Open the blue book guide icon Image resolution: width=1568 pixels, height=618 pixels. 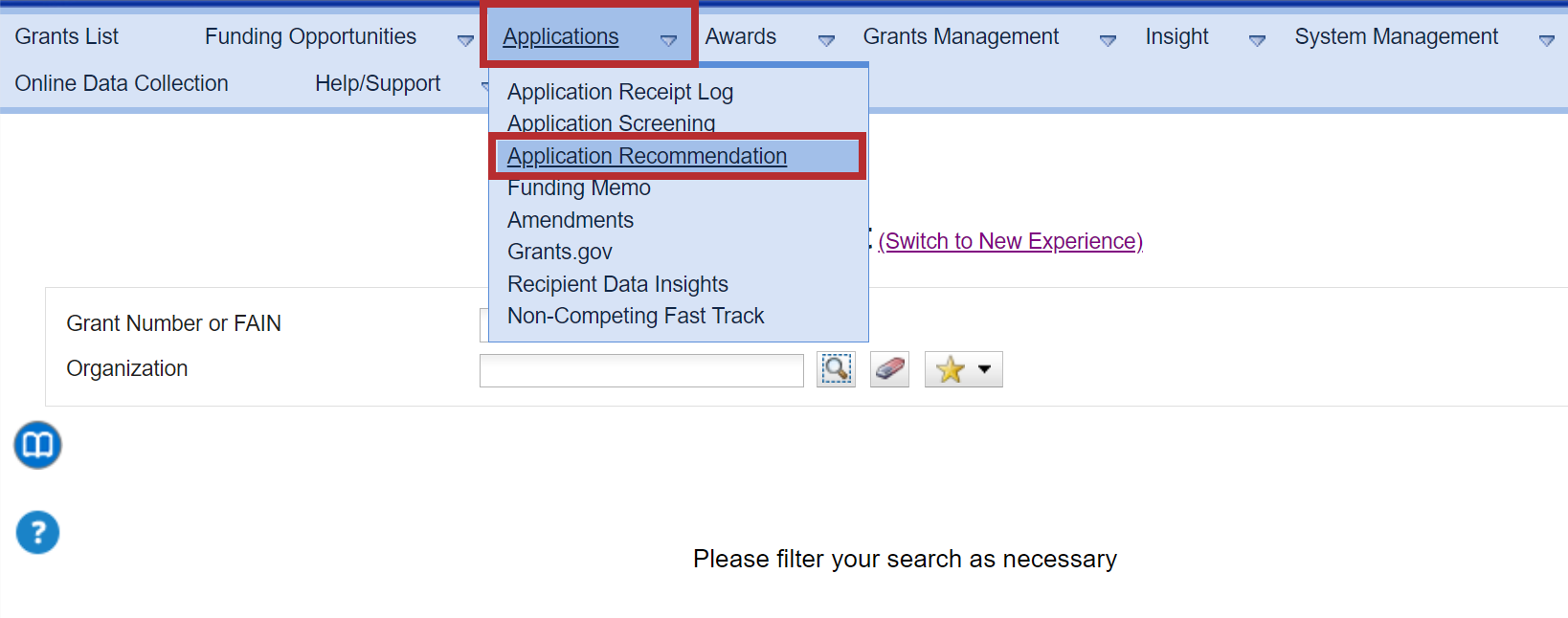37,445
